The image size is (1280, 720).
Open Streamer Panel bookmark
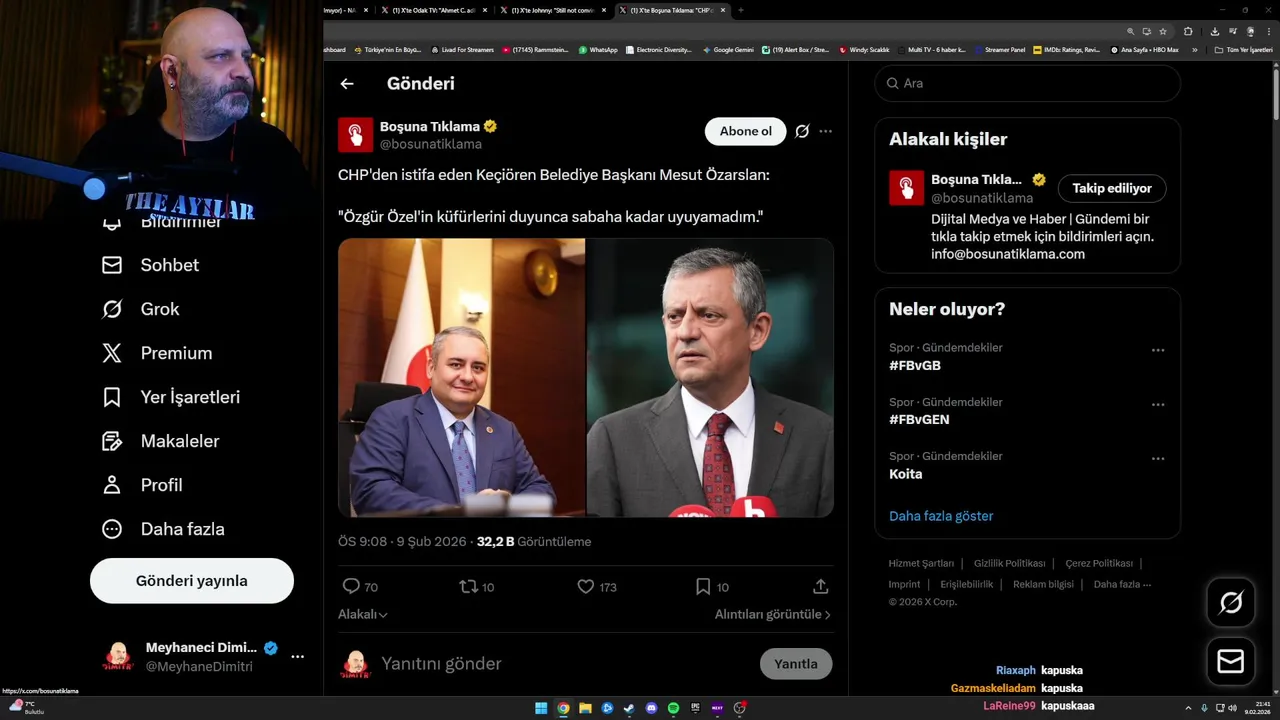pyautogui.click(x=999, y=49)
